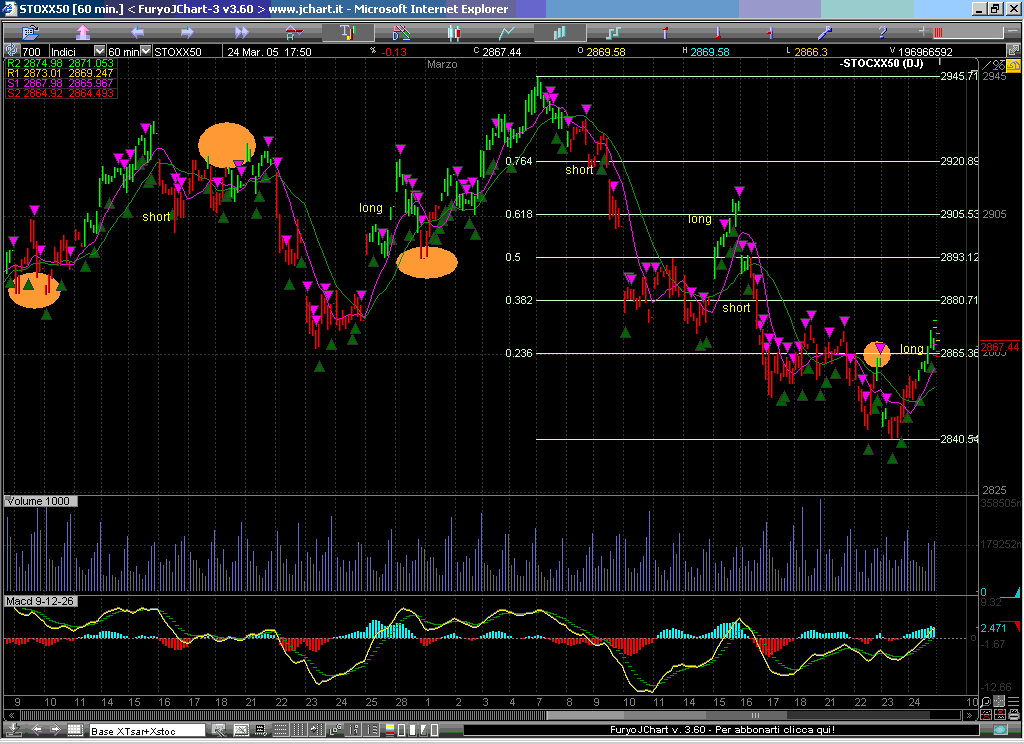Go back with the left arrow icon
Image resolution: width=1024 pixels, height=744 pixels.
pos(136,32)
